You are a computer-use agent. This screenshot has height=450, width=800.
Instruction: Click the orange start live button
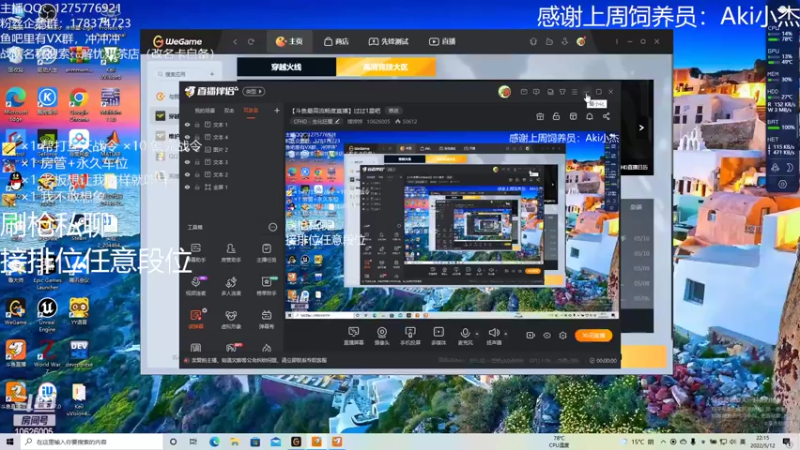[593, 335]
